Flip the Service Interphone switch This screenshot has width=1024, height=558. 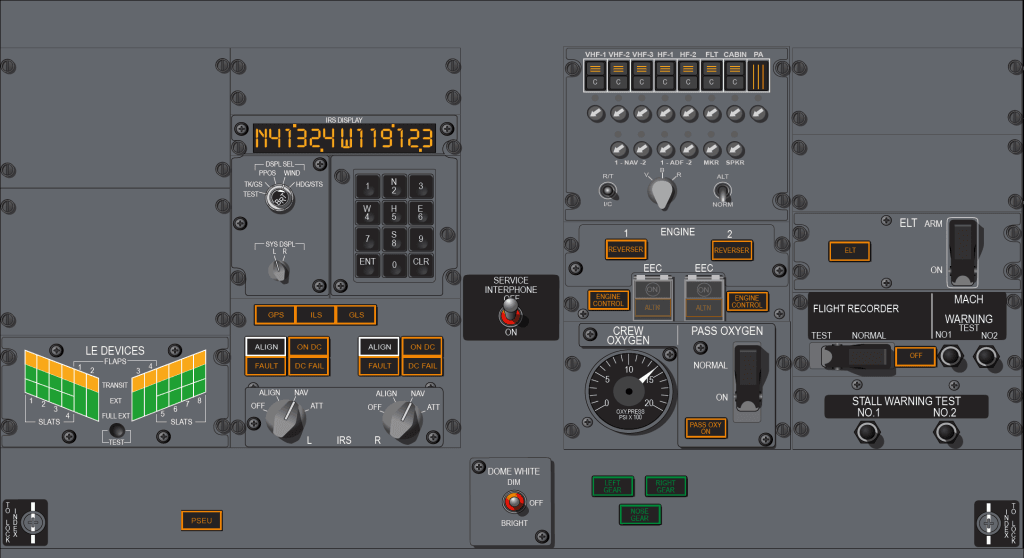511,316
